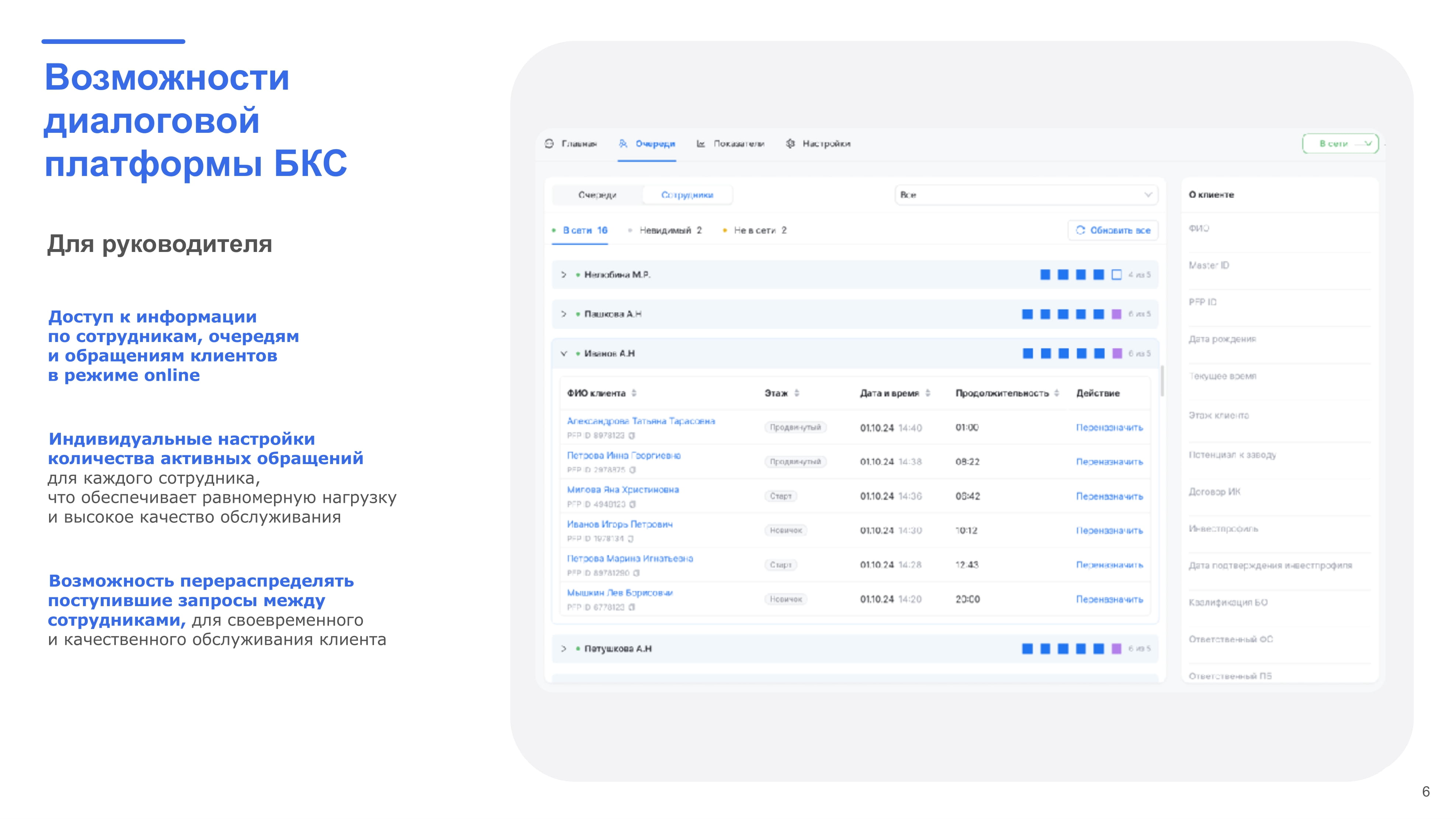Switch to the Главная tab
Viewport: 1456px width, 819px height.
[x=571, y=144]
